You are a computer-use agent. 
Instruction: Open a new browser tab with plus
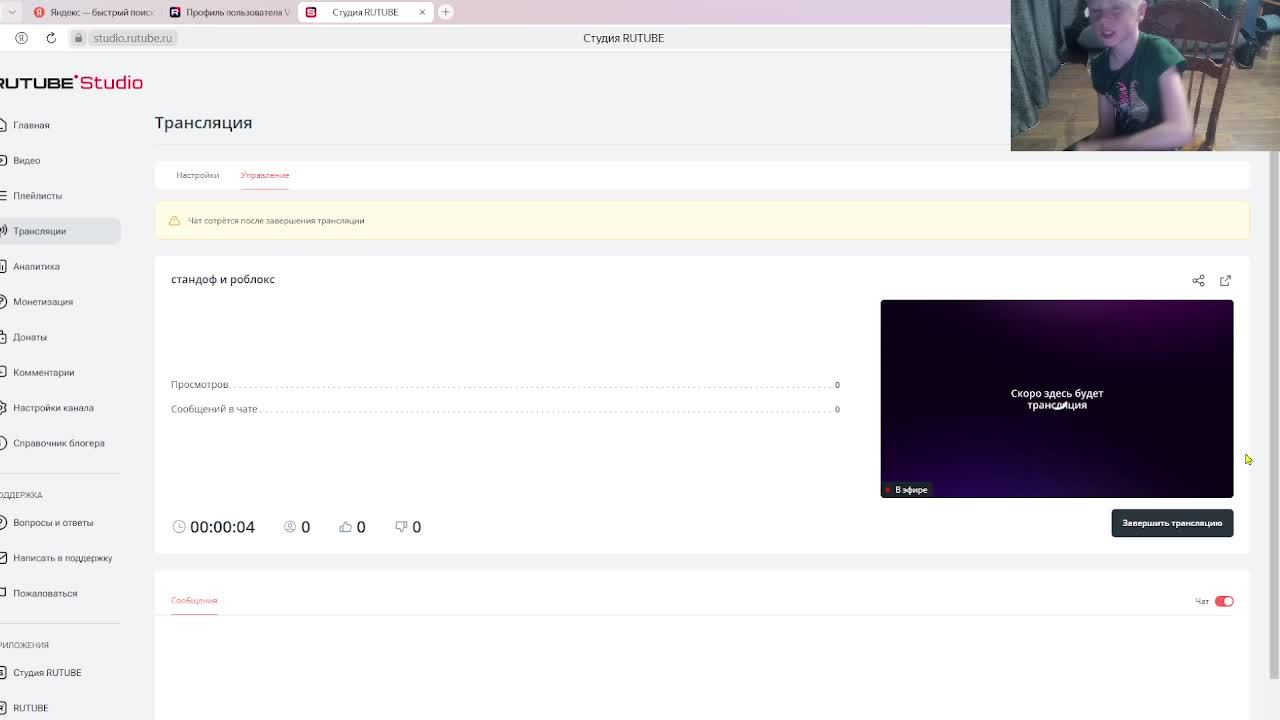point(445,12)
